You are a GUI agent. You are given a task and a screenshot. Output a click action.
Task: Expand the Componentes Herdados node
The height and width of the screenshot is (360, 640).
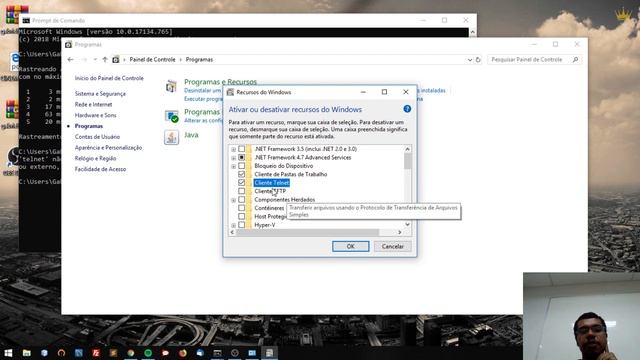[x=233, y=200]
